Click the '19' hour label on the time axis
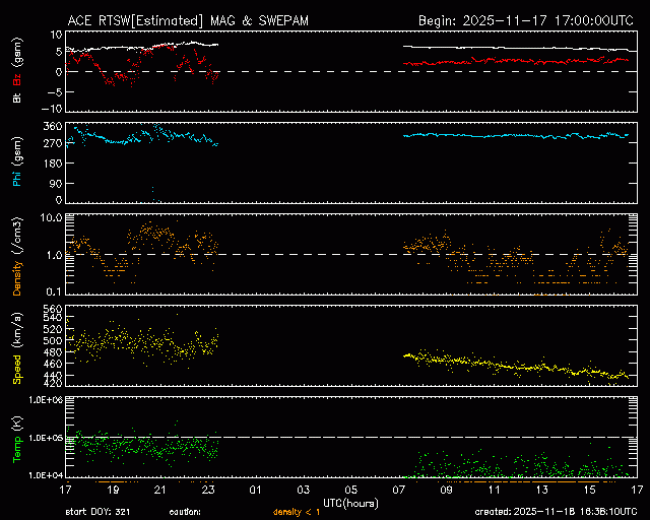Image resolution: width=650 pixels, height=520 pixels. [x=113, y=490]
